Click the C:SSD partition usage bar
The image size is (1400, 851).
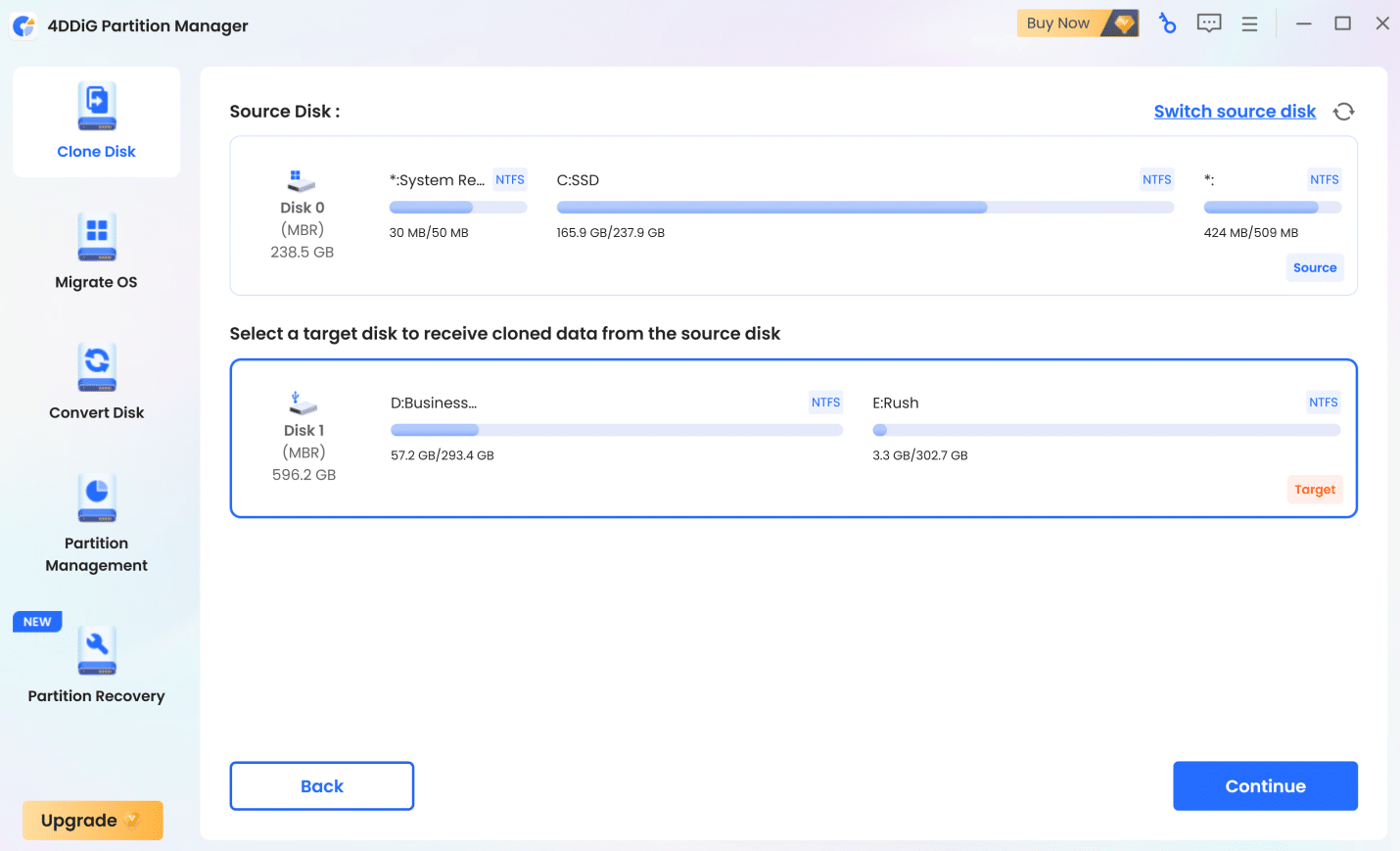865,208
